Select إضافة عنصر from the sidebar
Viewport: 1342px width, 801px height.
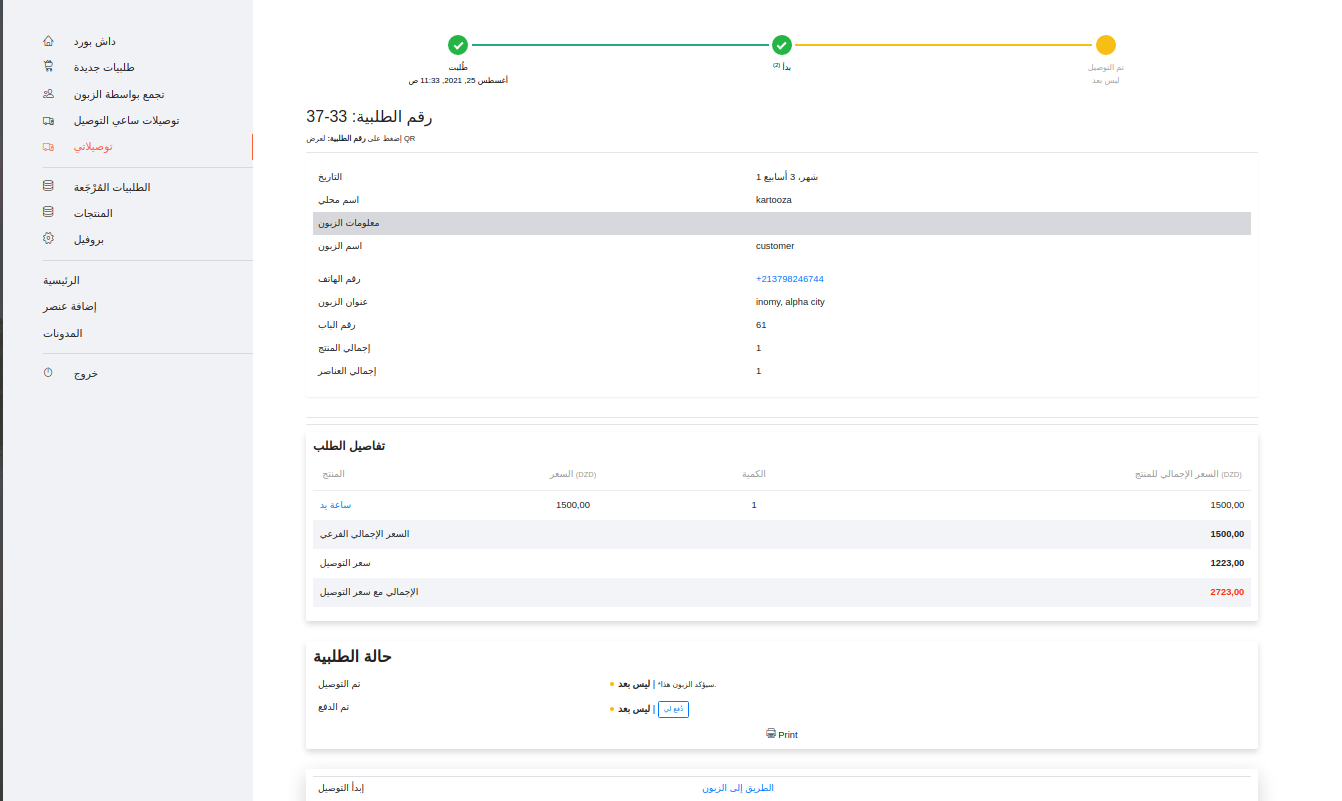tap(69, 306)
